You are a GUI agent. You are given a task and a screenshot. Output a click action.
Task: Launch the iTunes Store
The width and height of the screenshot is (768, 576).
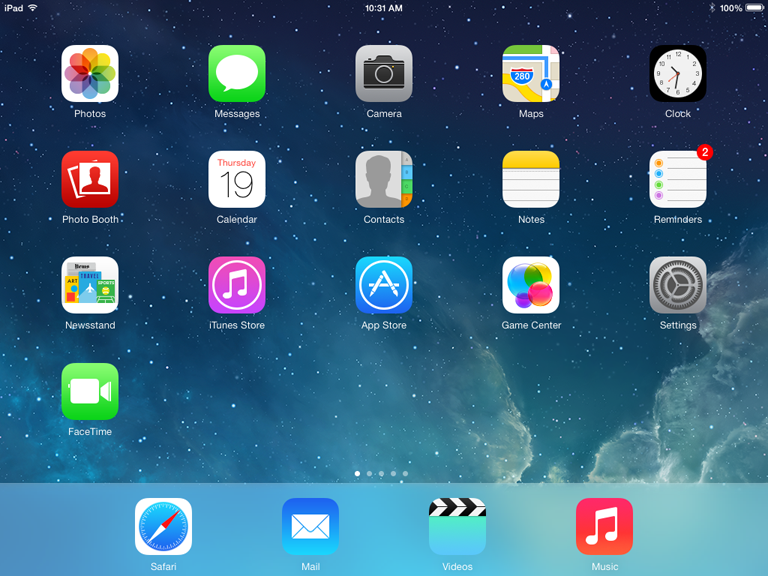[x=237, y=285]
